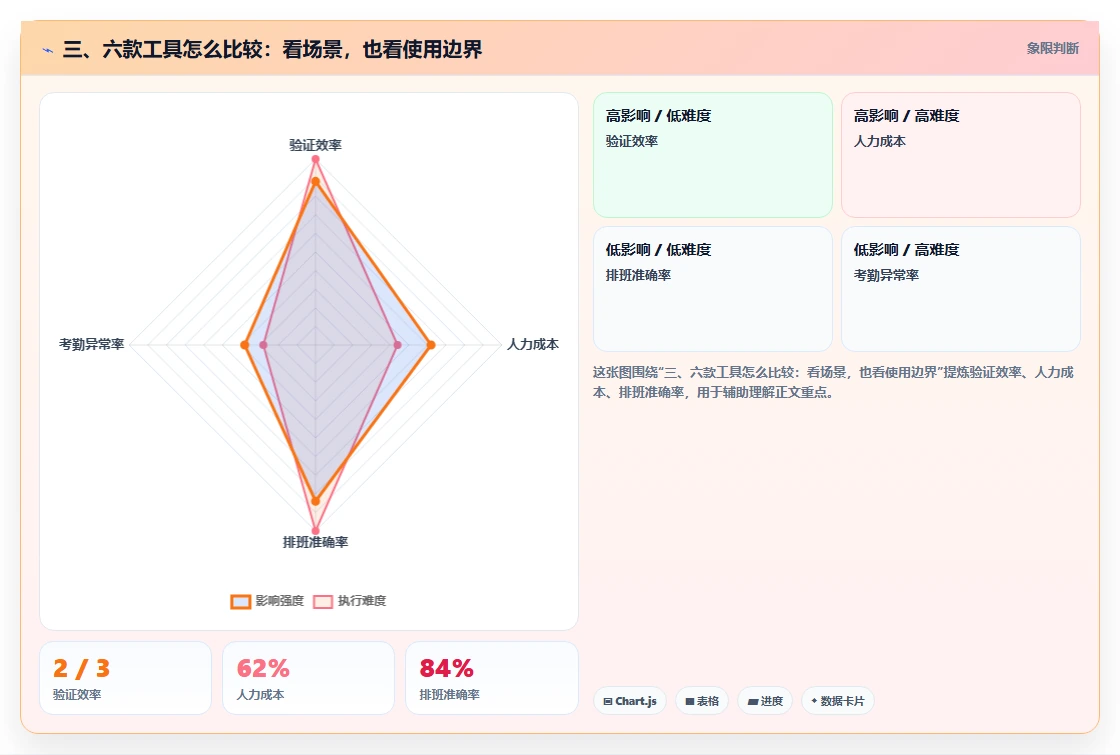Click the section title 三、六款工具怎么比较
The width and height of the screenshot is (1120, 755).
click(272, 49)
